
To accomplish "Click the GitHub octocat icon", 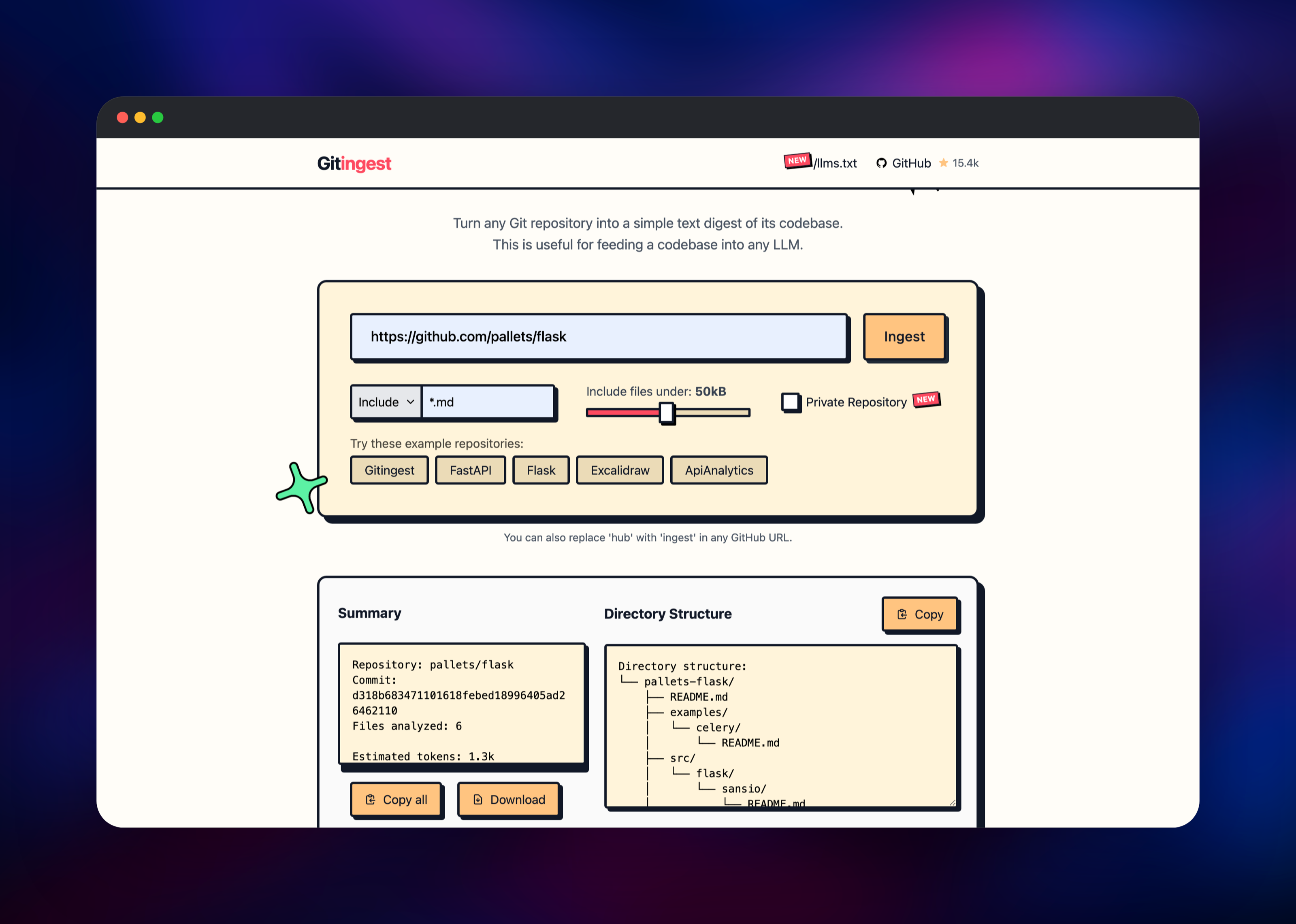I will click(881, 163).
